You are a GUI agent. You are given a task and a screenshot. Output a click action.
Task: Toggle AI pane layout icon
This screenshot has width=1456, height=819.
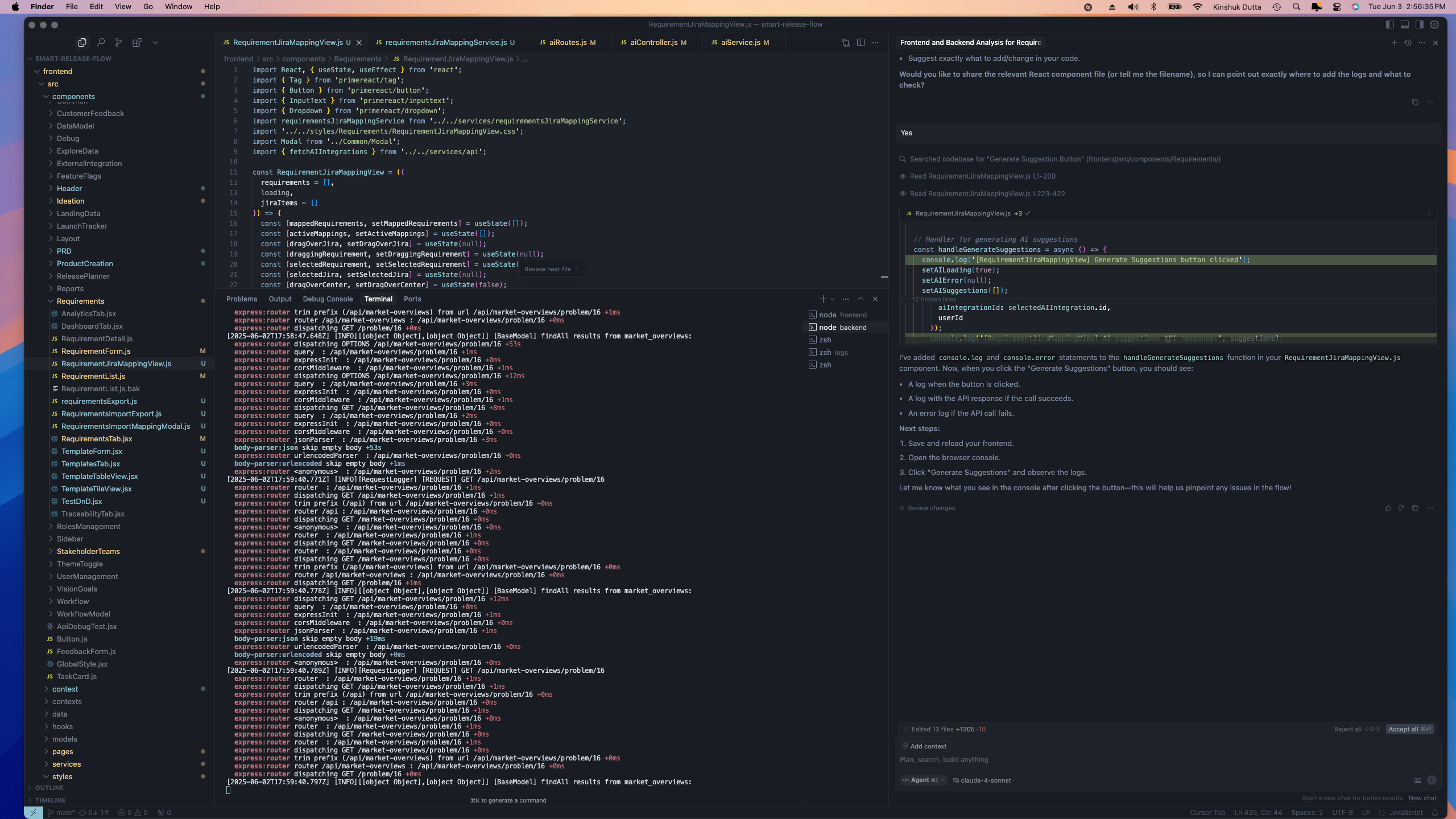tap(1420, 24)
